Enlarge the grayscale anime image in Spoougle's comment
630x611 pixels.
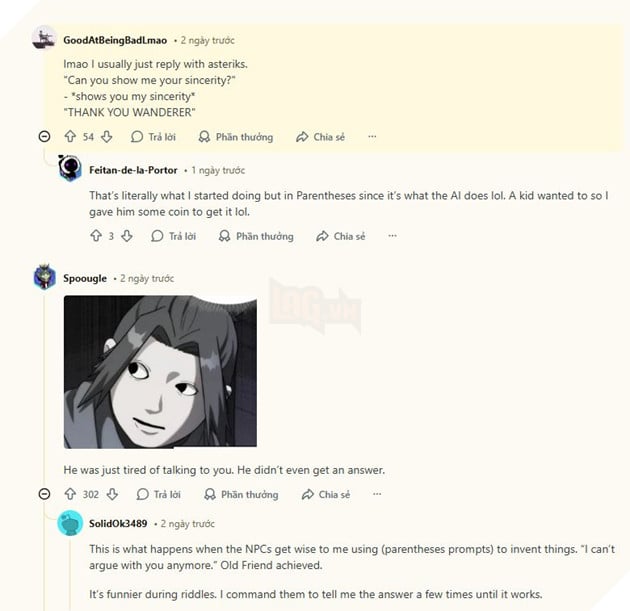[x=160, y=372]
